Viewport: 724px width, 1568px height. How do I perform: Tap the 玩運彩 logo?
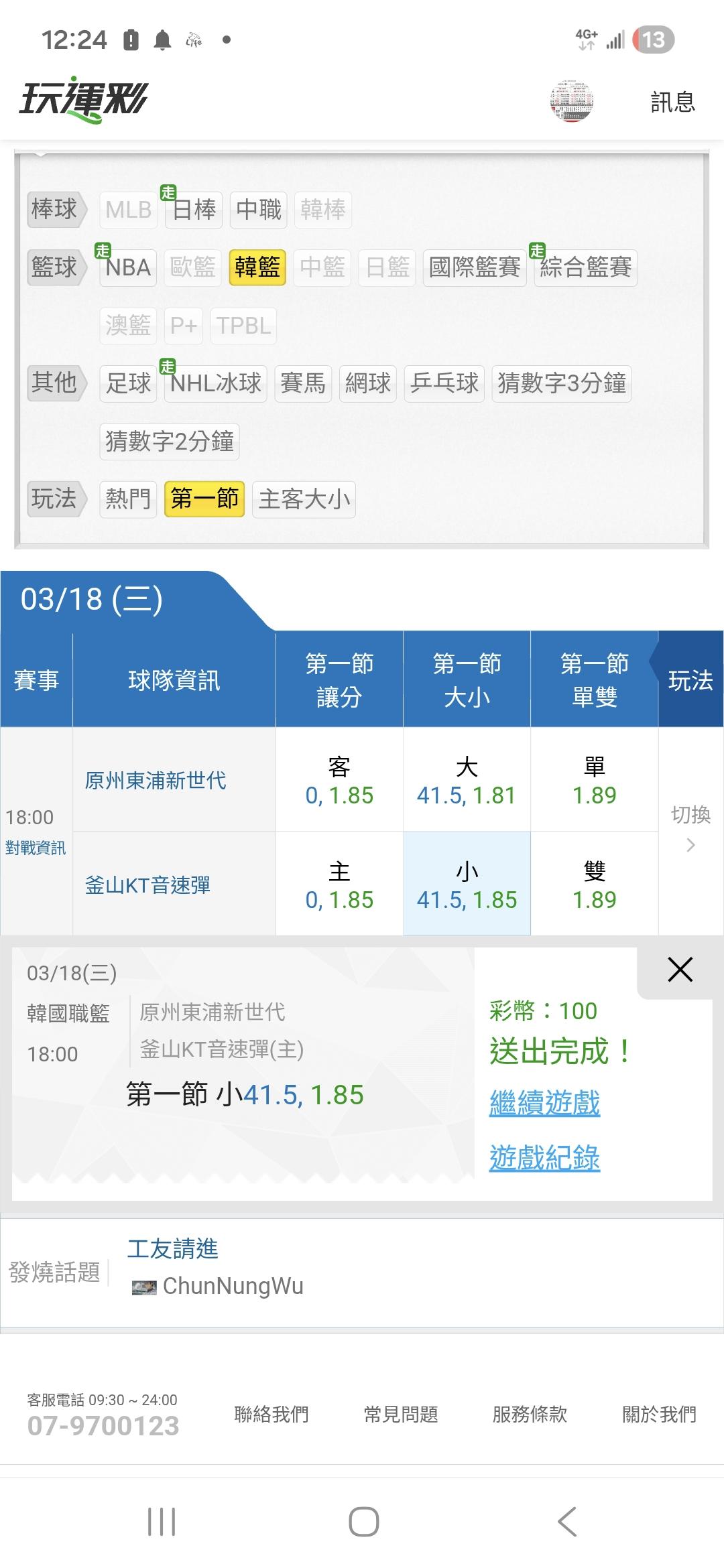tap(83, 100)
